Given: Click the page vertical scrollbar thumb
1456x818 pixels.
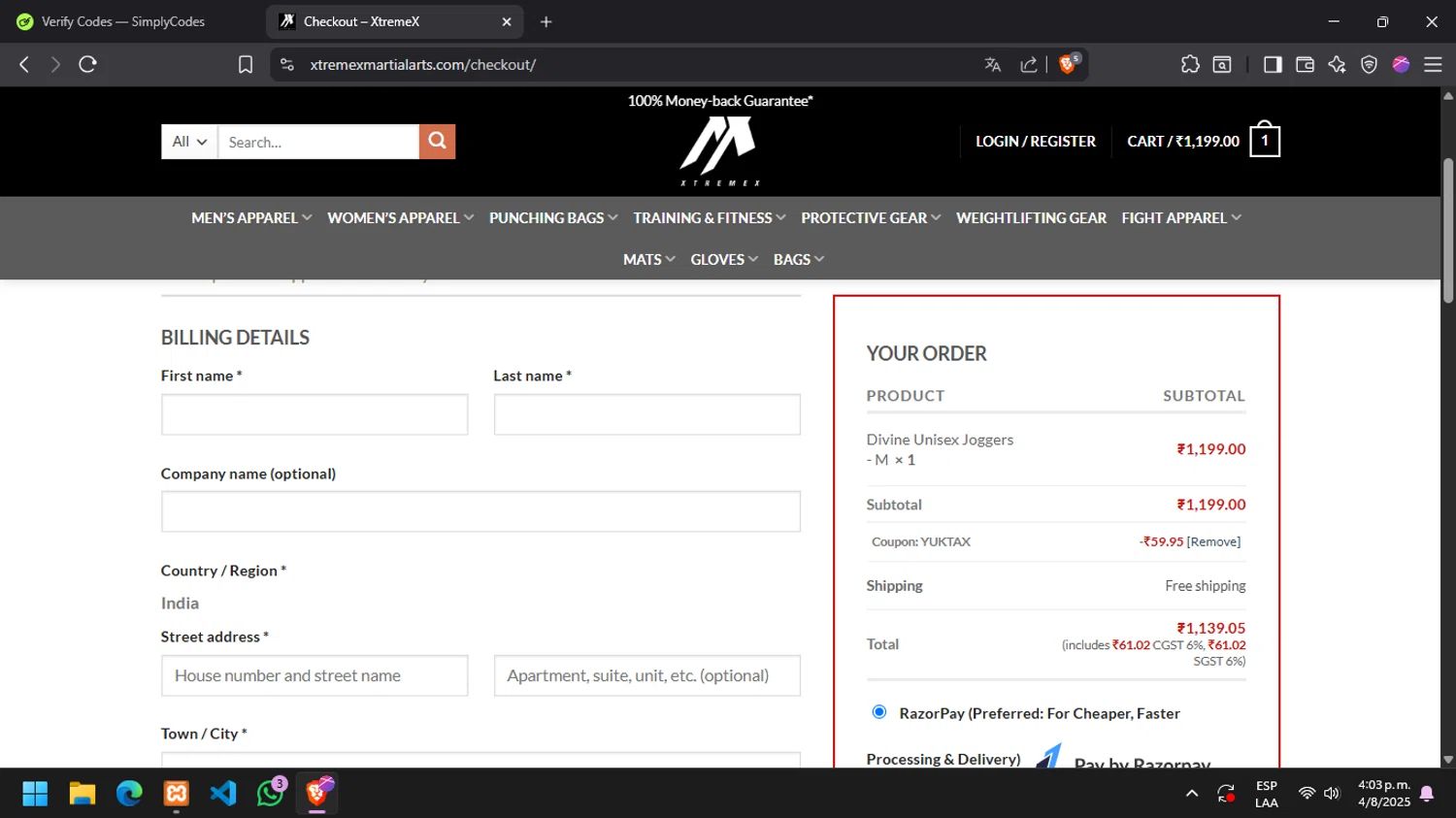Looking at the screenshot, I should coord(1448,231).
